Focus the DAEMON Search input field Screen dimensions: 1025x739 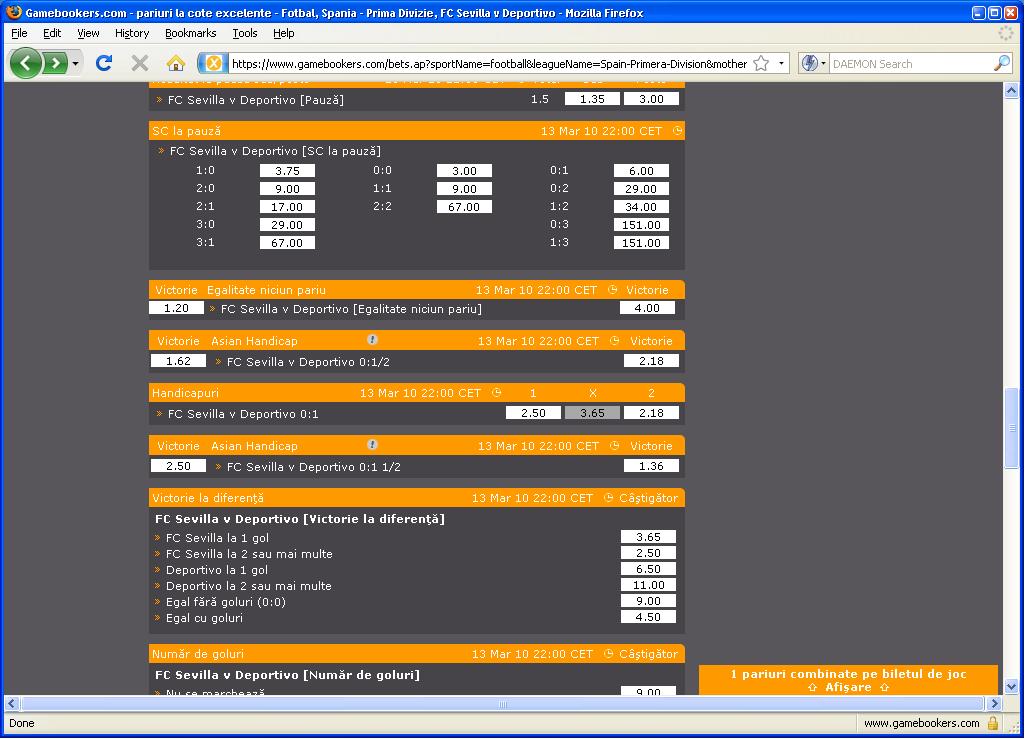click(911, 64)
